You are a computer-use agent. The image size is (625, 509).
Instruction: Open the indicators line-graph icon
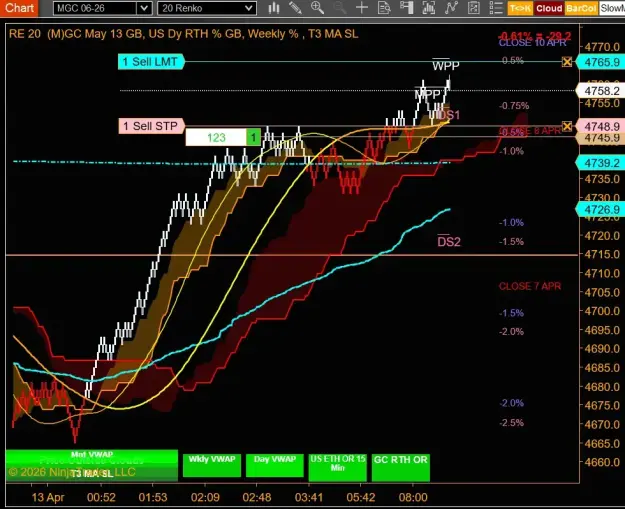(451, 8)
